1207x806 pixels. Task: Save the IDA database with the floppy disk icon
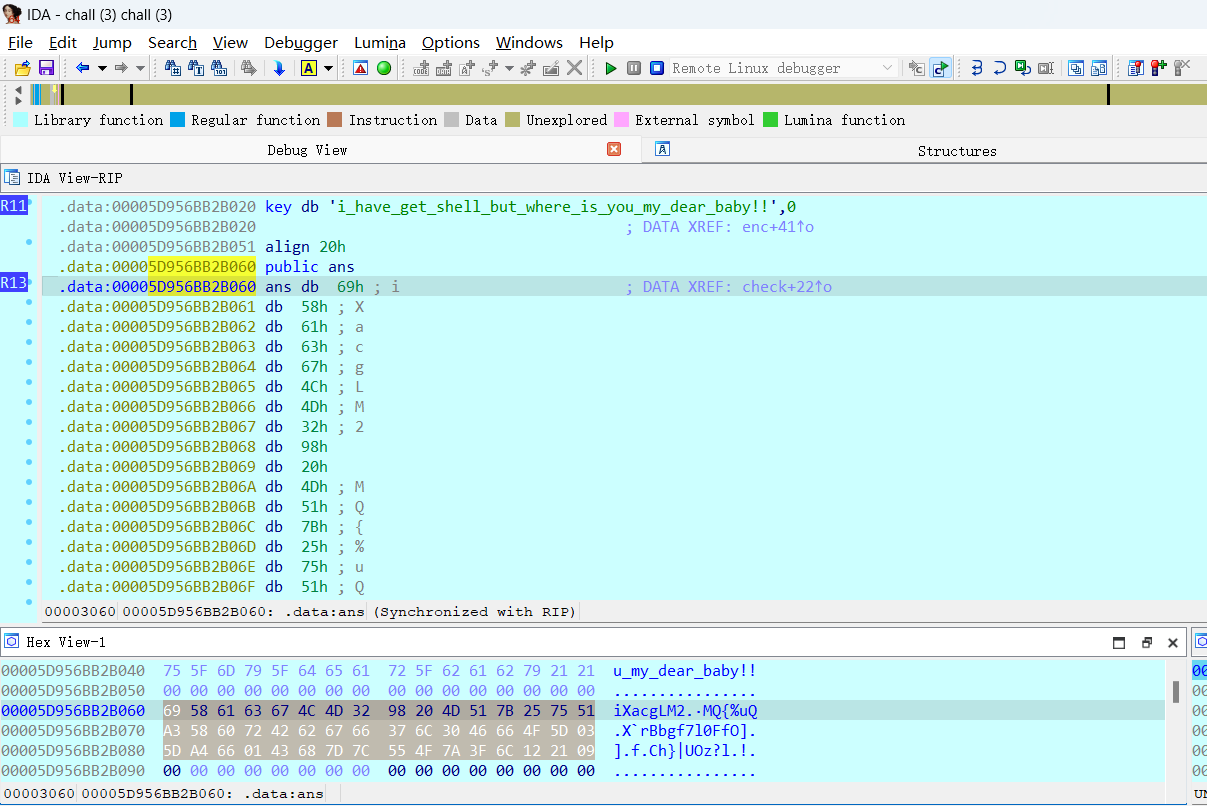(x=46, y=67)
